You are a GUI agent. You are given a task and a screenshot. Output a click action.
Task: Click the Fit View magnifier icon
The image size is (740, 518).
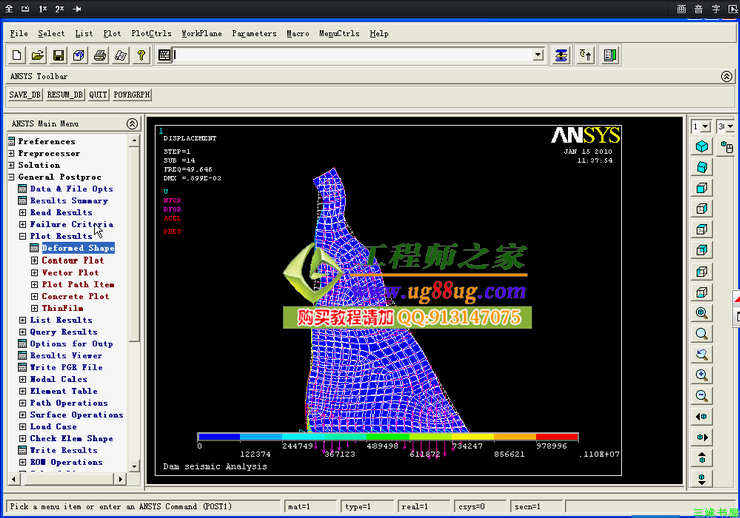[x=702, y=312]
